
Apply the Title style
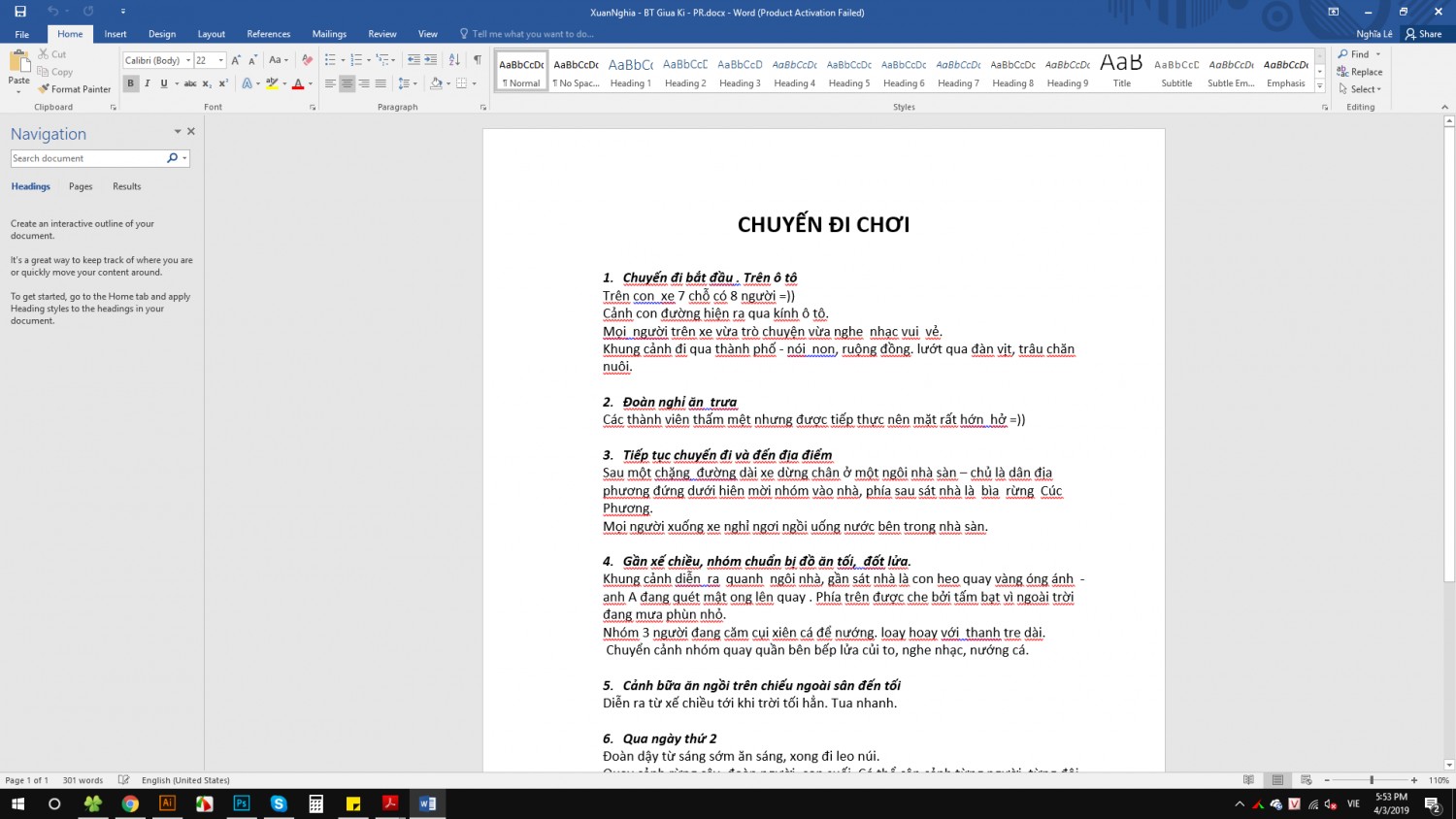(1122, 72)
